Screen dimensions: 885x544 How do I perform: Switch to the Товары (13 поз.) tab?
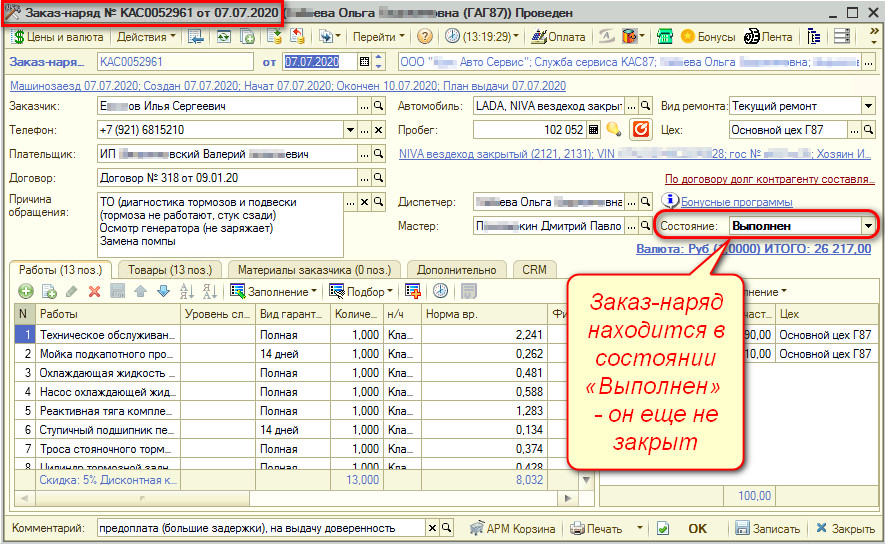[170, 270]
